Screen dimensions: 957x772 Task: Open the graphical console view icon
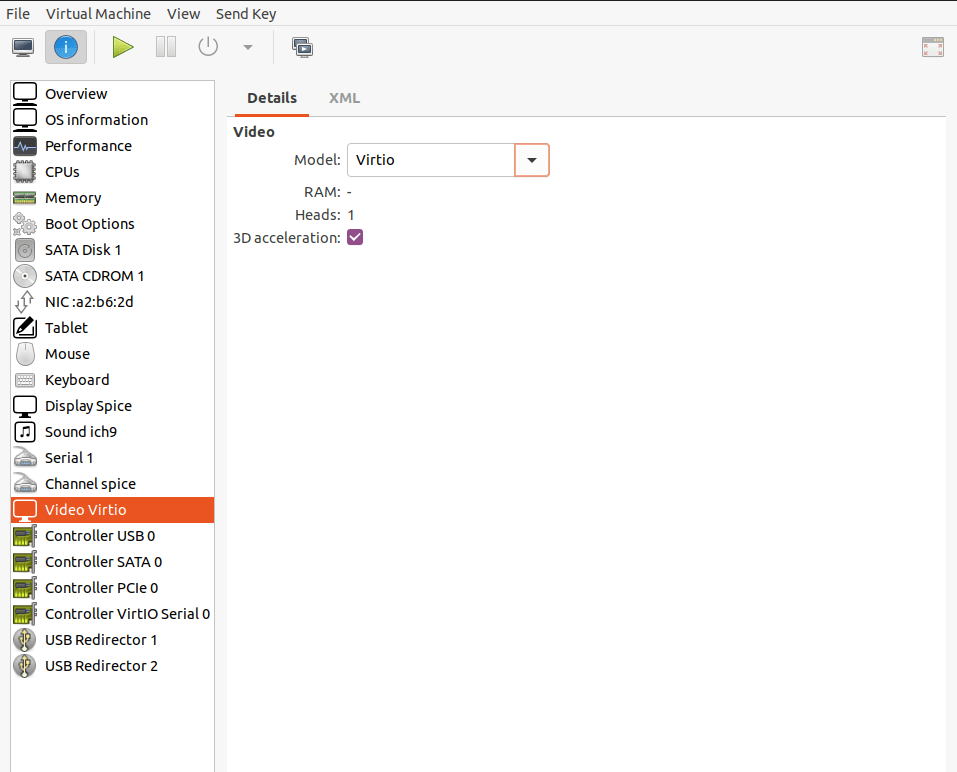coord(22,46)
